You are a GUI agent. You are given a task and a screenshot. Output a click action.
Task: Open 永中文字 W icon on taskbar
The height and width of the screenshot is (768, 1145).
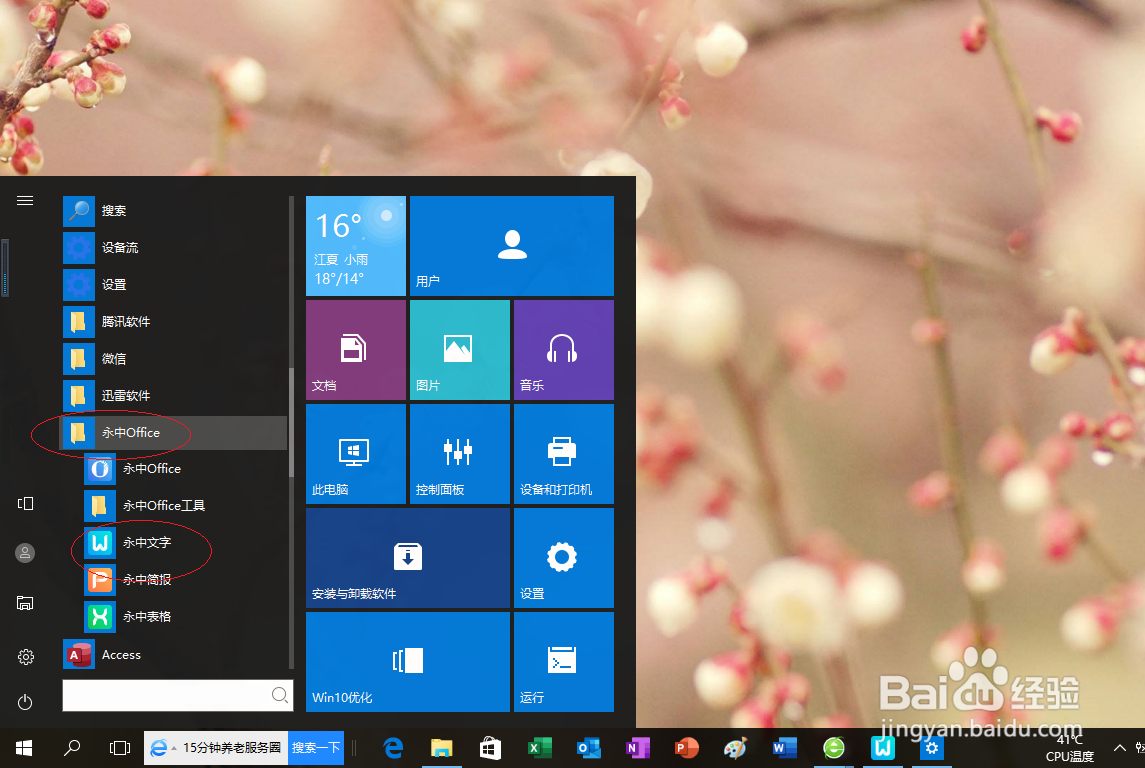[x=882, y=748]
